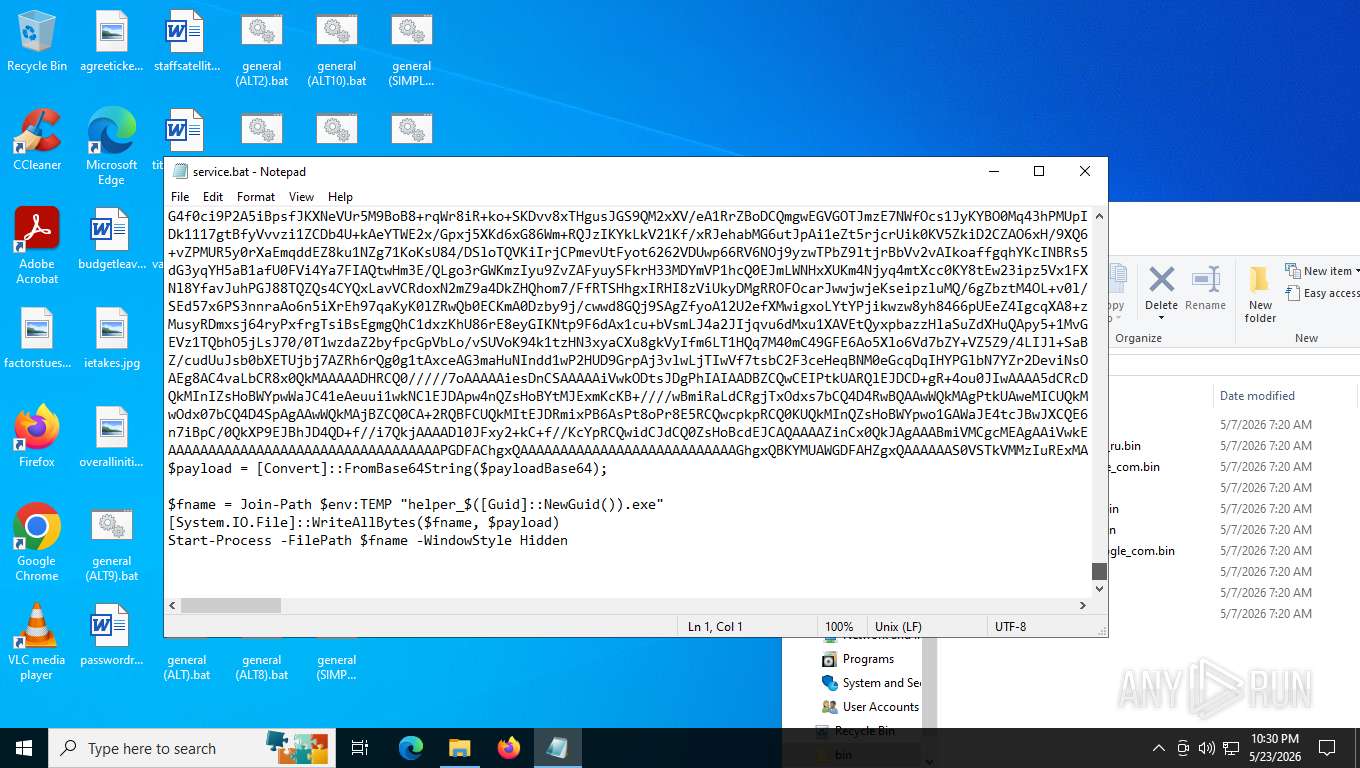Open the notification center icon
1360x768 pixels.
(1327, 748)
